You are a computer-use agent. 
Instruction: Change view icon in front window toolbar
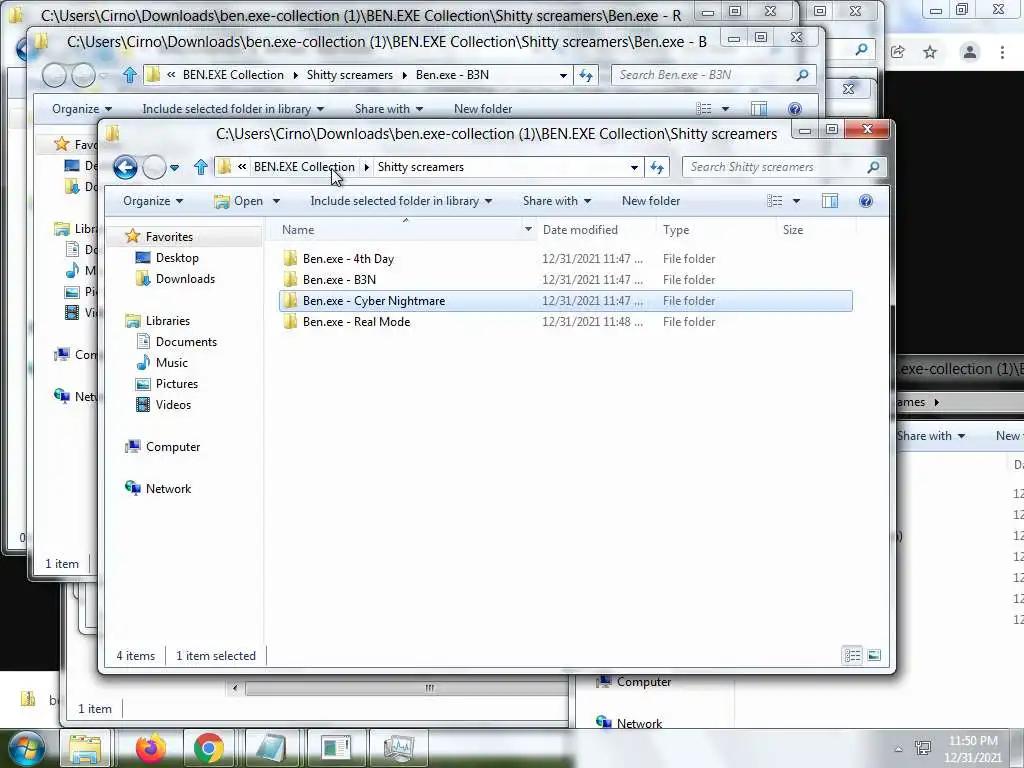pyautogui.click(x=775, y=201)
